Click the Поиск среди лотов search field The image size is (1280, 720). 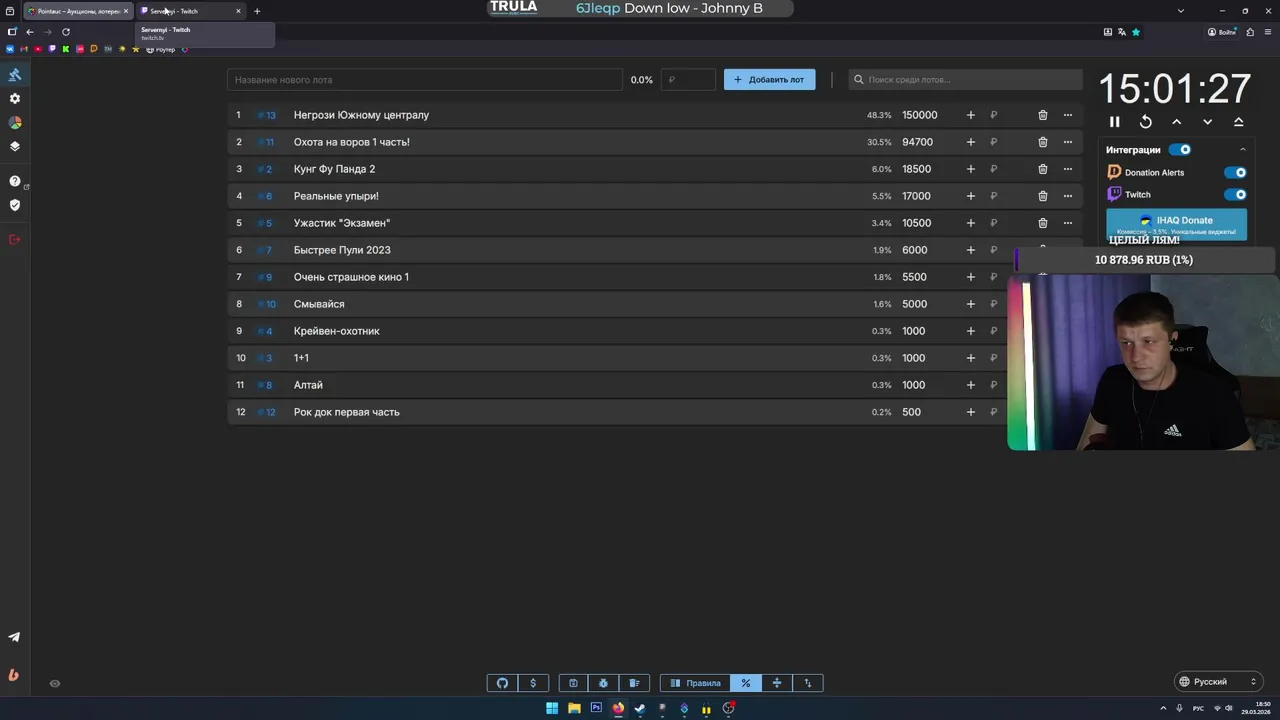(x=966, y=80)
